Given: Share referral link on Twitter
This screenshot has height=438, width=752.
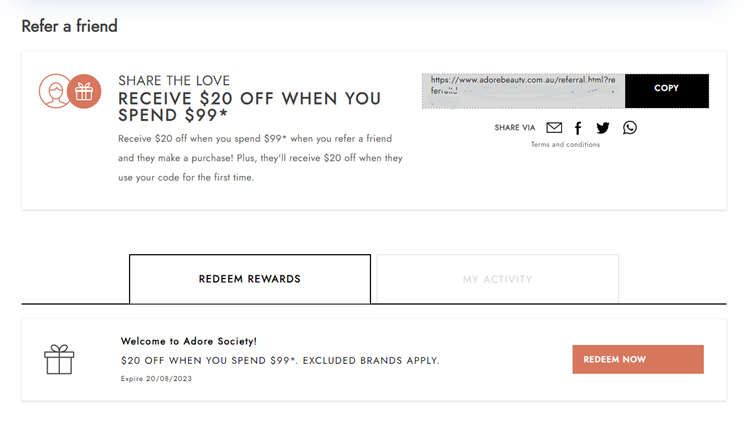Looking at the screenshot, I should pos(603,128).
